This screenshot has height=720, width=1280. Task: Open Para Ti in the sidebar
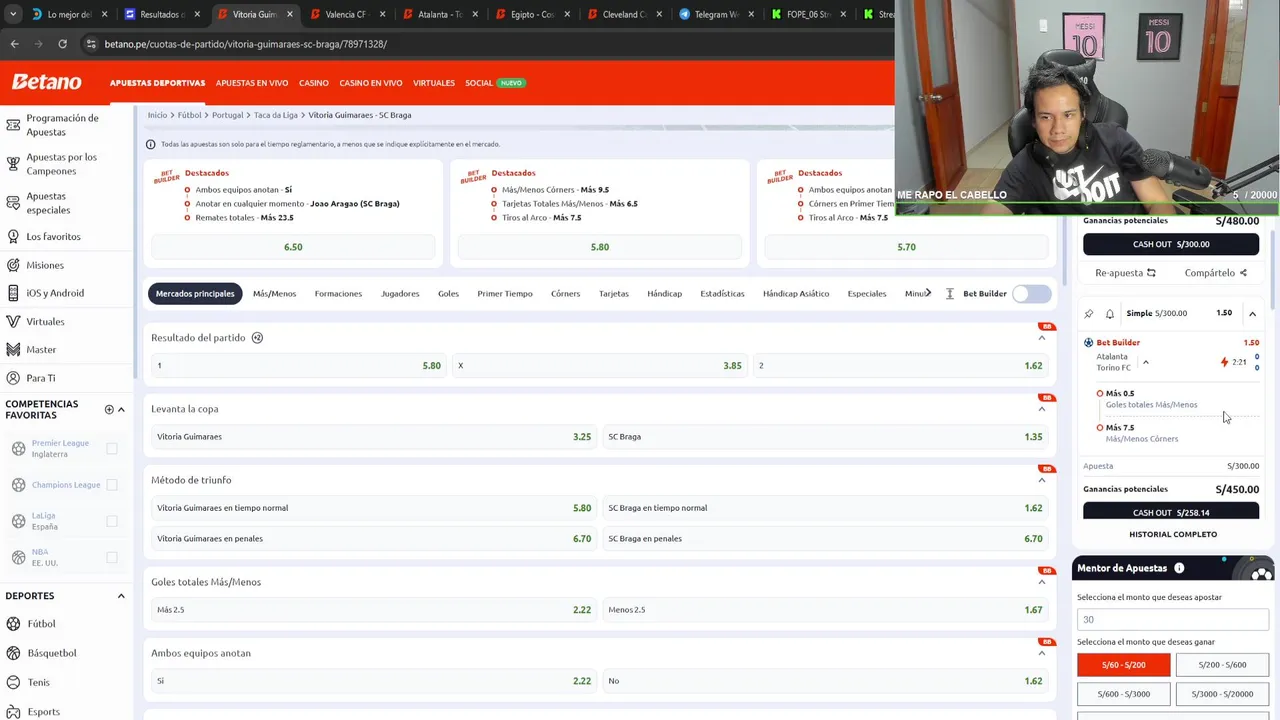(41, 378)
